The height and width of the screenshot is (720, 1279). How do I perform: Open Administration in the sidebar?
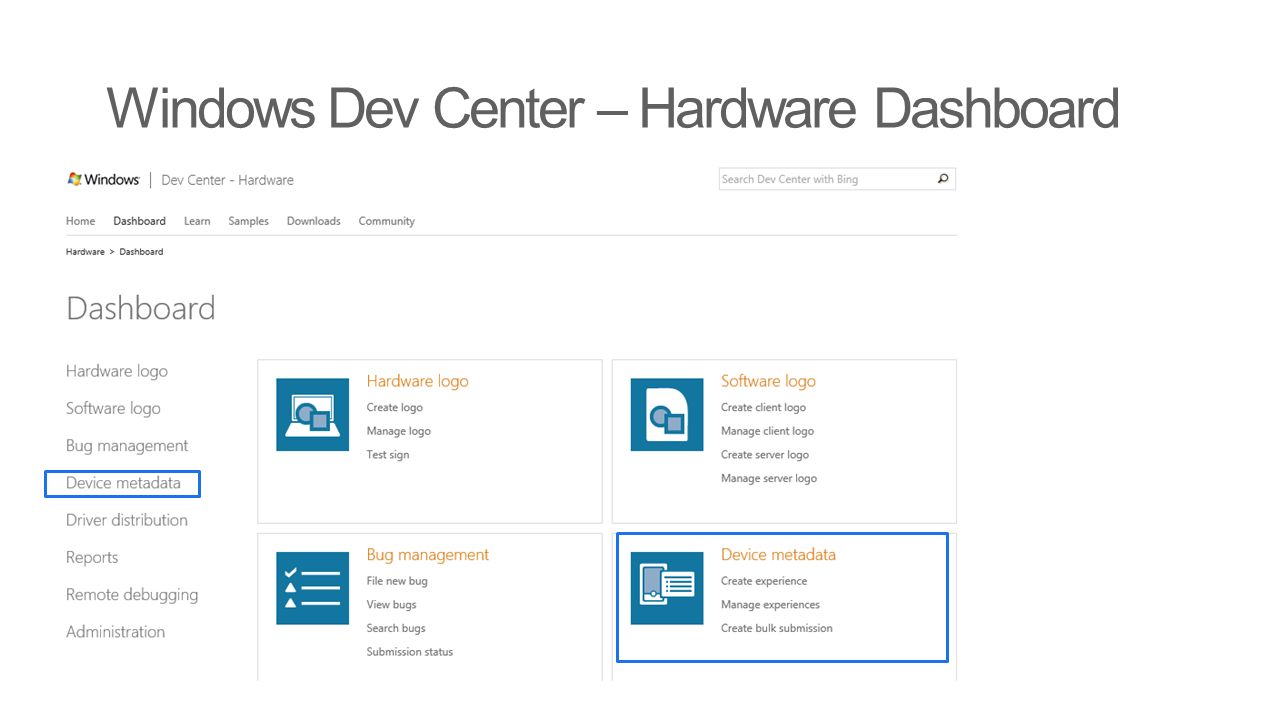tap(116, 632)
